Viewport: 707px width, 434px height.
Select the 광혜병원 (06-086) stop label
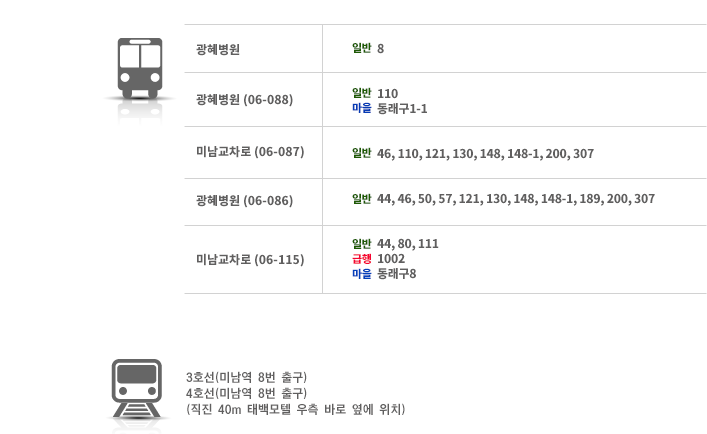click(244, 201)
